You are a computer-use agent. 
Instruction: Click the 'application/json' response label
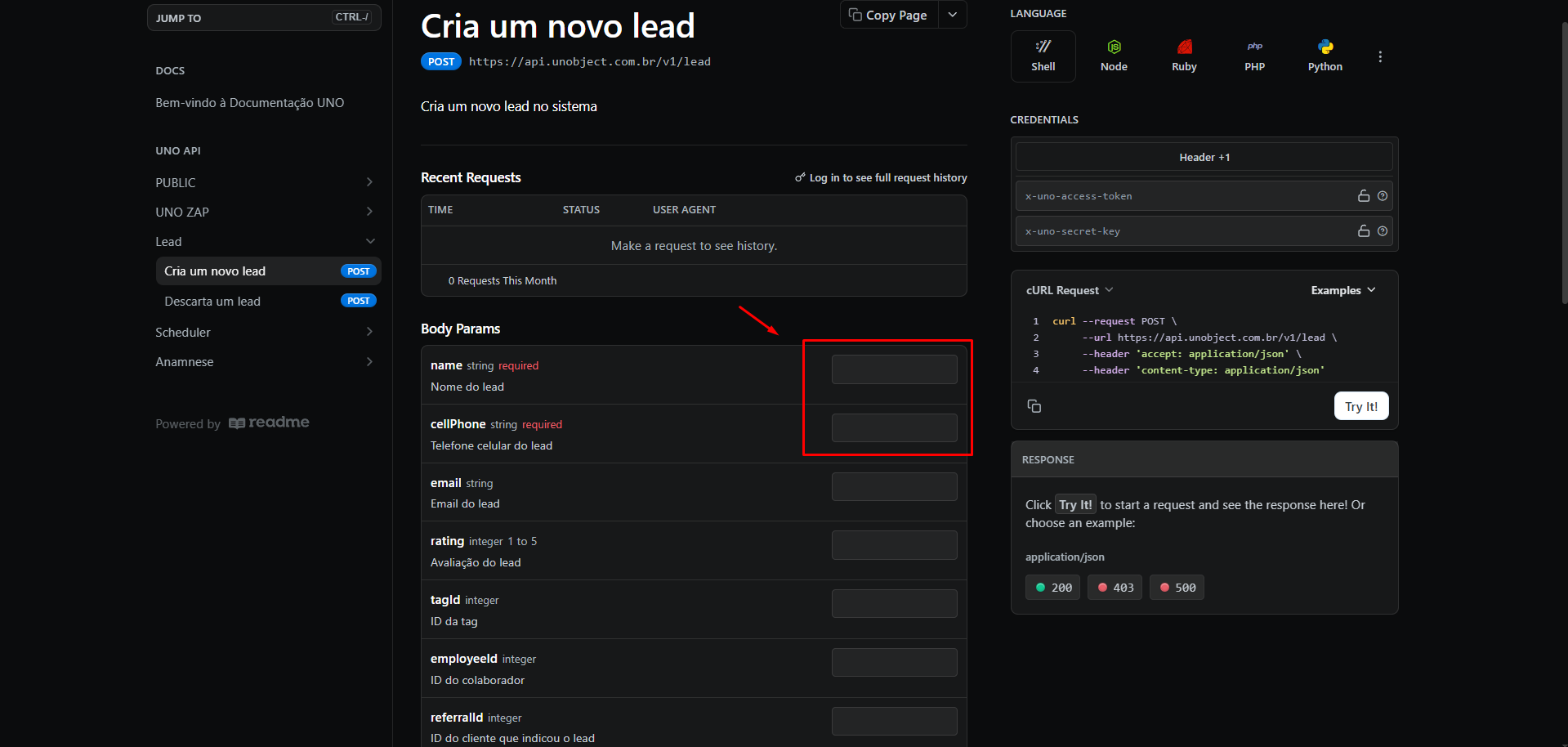click(x=1065, y=557)
